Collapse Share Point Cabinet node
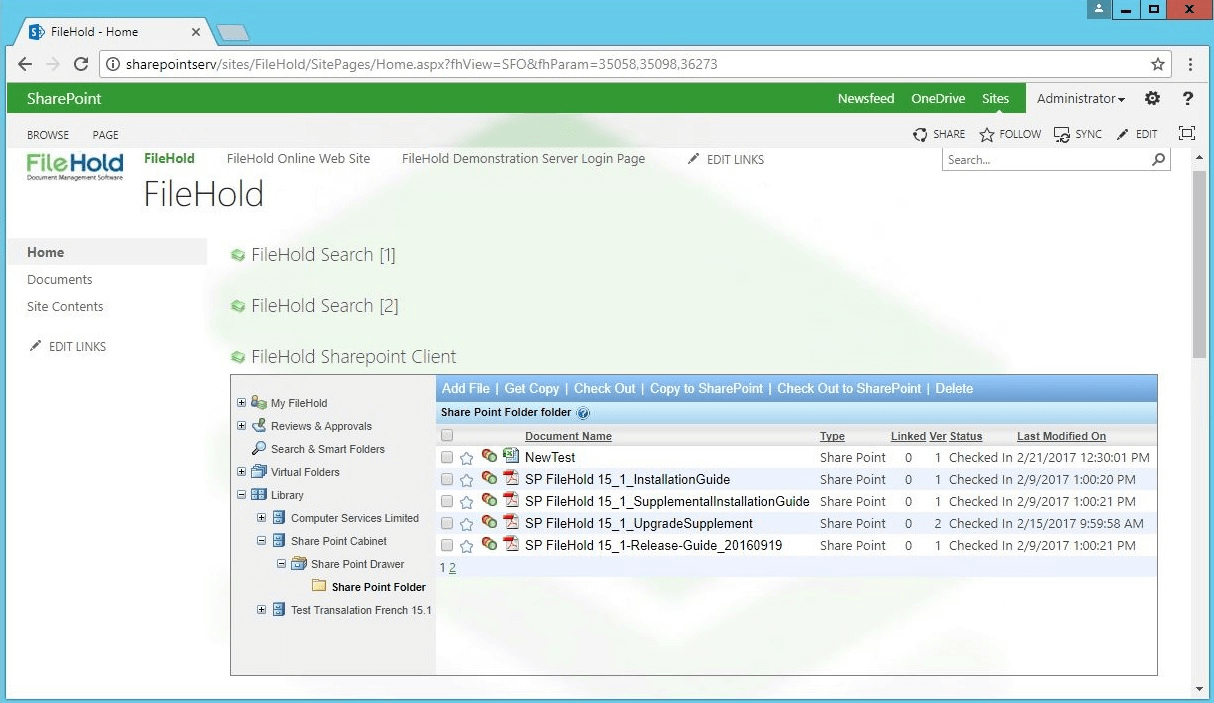 (x=261, y=541)
